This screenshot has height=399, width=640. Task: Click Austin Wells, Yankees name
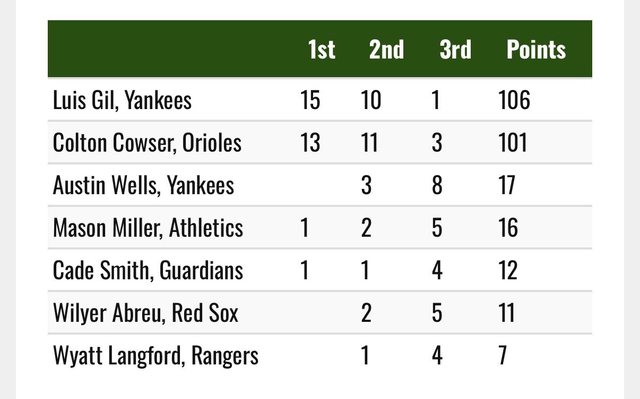(143, 185)
